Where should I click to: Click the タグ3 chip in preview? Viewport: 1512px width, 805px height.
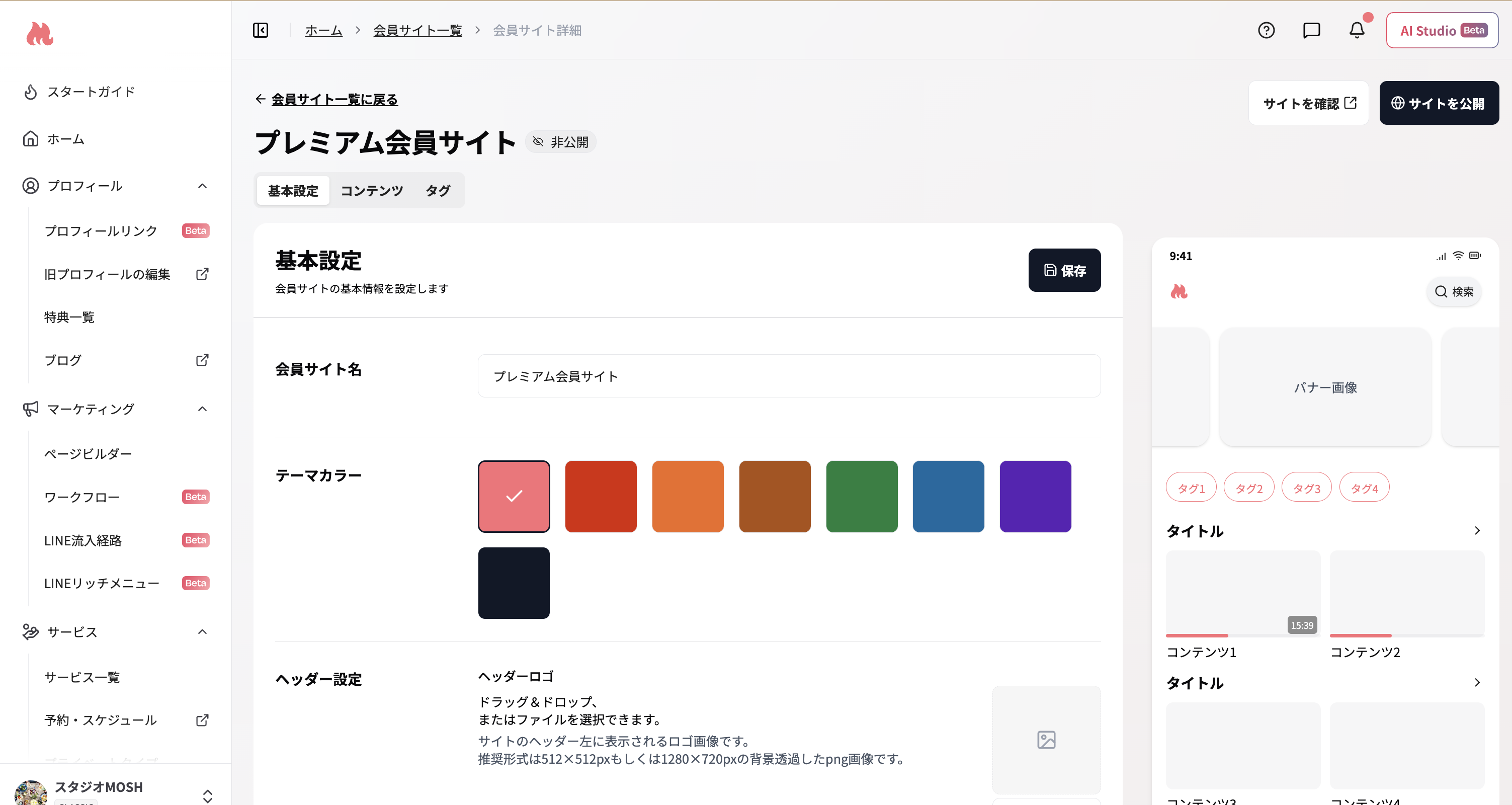[x=1307, y=487]
